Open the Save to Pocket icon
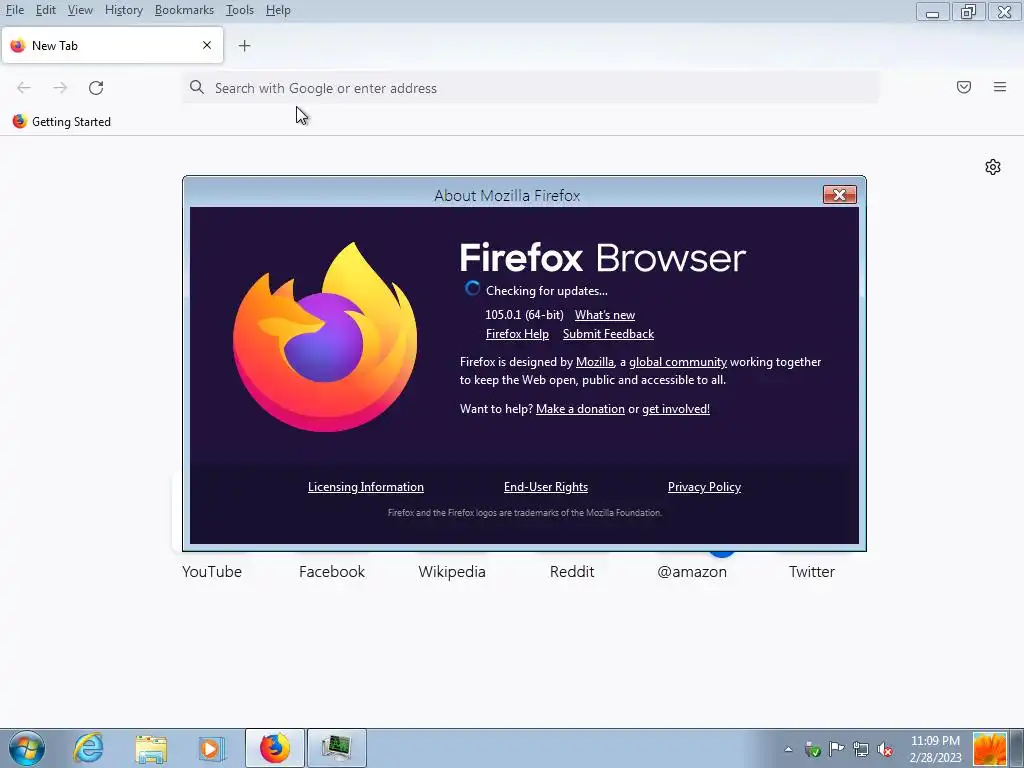 (x=964, y=87)
